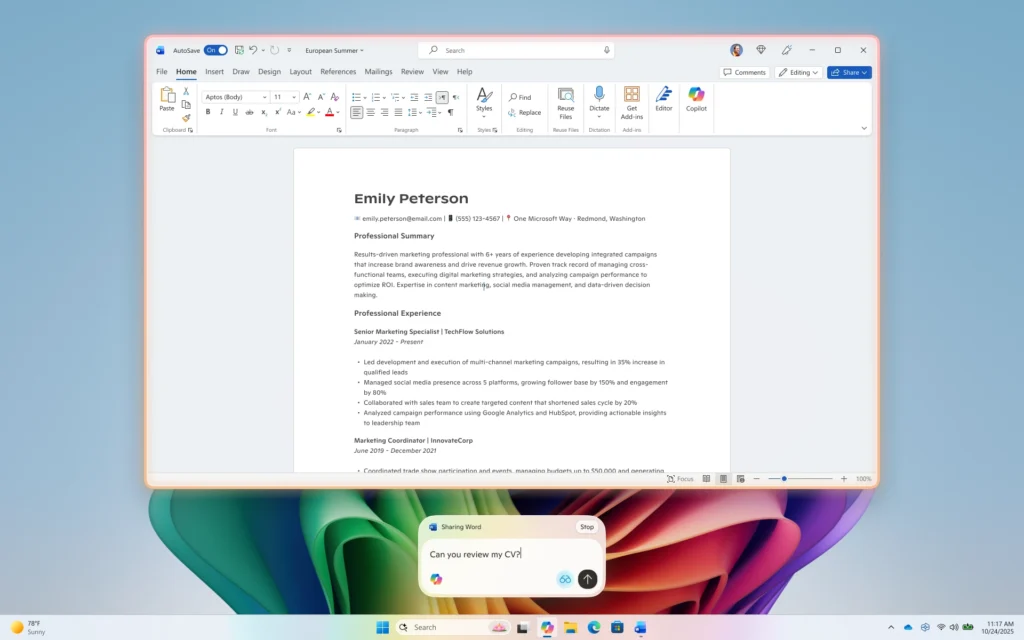The width and height of the screenshot is (1024, 640).
Task: Expand the European Summer styles dropdown
Action: [363, 50]
